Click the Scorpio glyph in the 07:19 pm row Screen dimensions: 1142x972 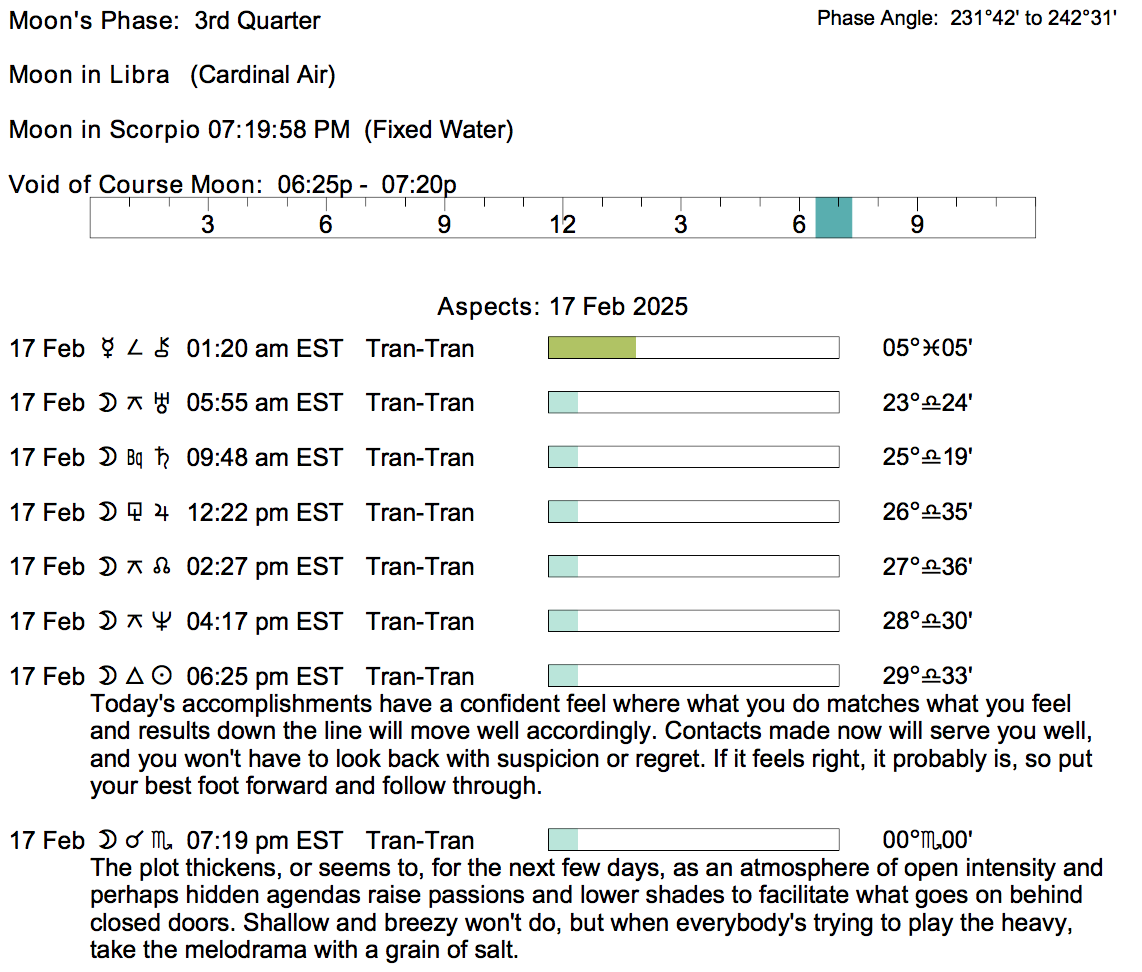(x=164, y=841)
